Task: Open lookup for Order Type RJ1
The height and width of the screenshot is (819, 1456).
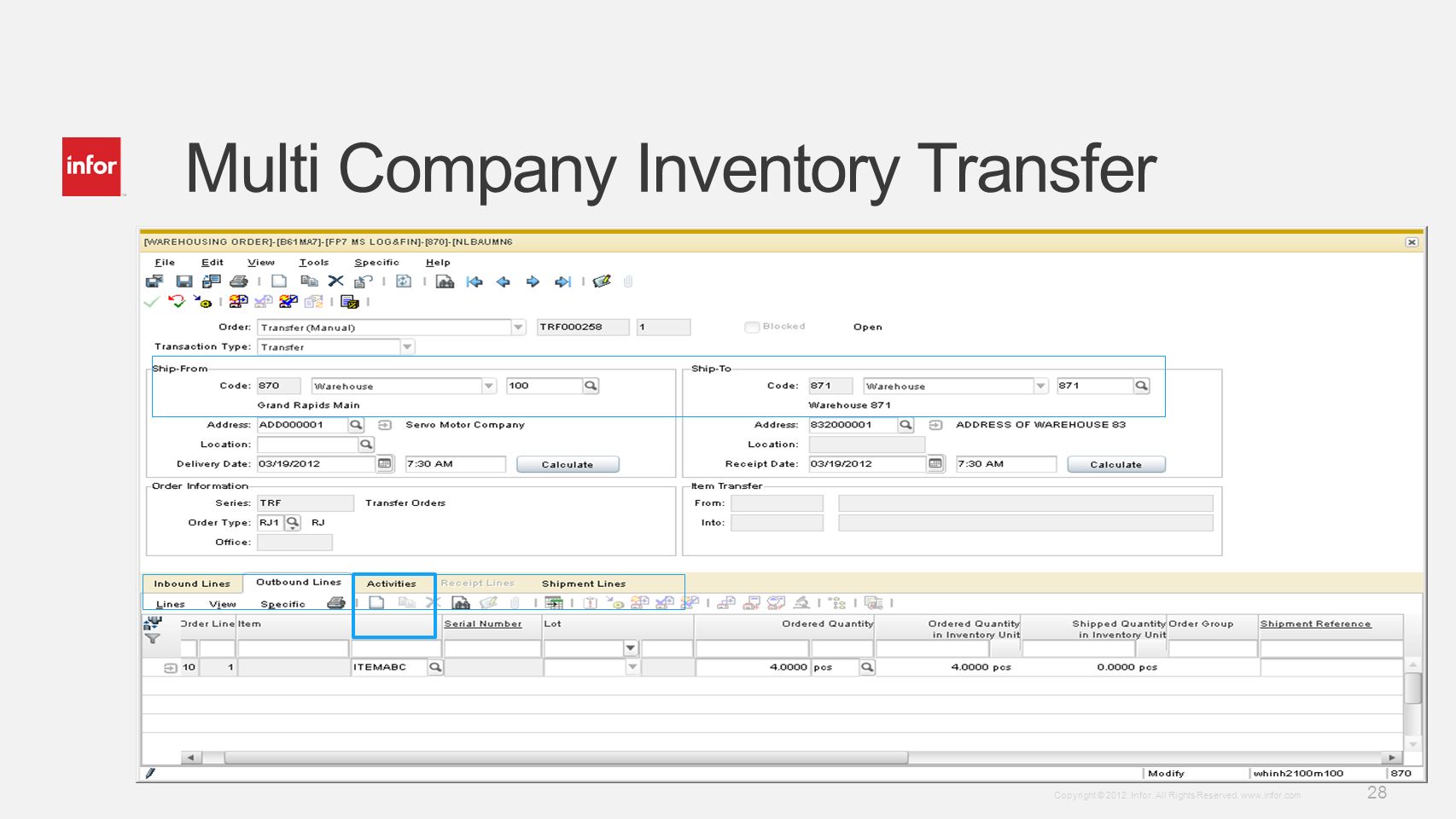Action: [x=293, y=522]
